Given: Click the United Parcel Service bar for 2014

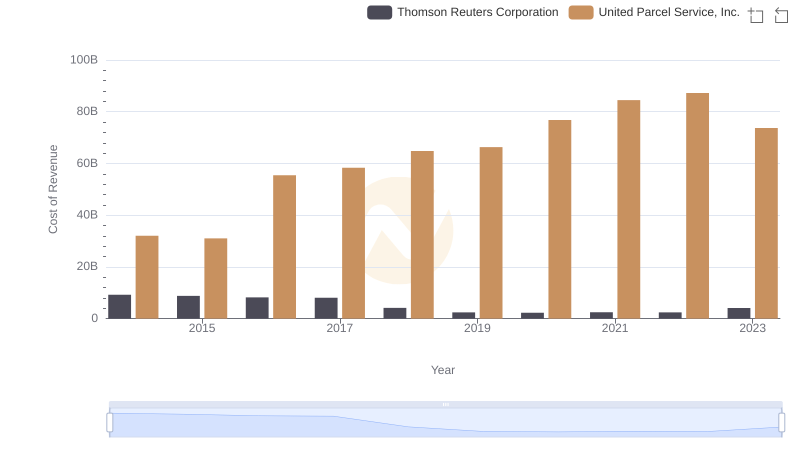Looking at the screenshot, I should click(x=147, y=277).
